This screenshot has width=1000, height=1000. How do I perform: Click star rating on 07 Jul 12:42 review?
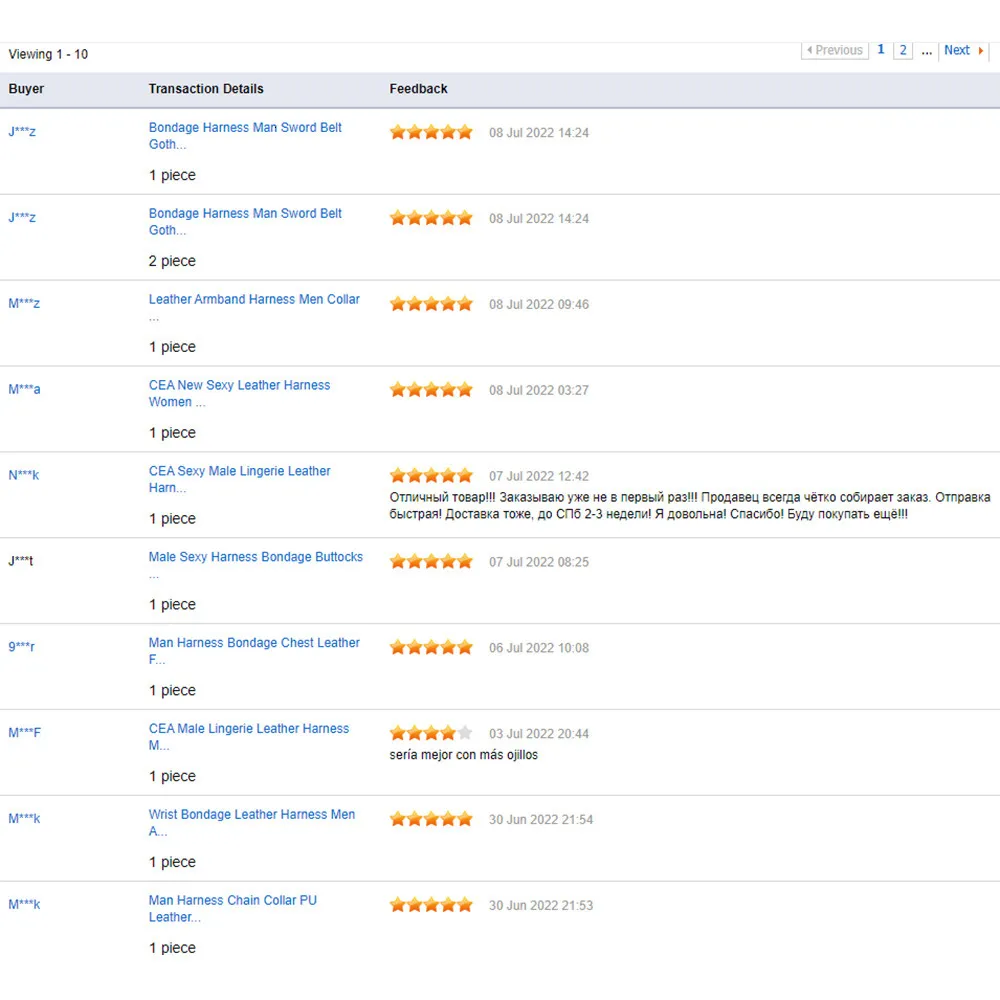point(431,475)
